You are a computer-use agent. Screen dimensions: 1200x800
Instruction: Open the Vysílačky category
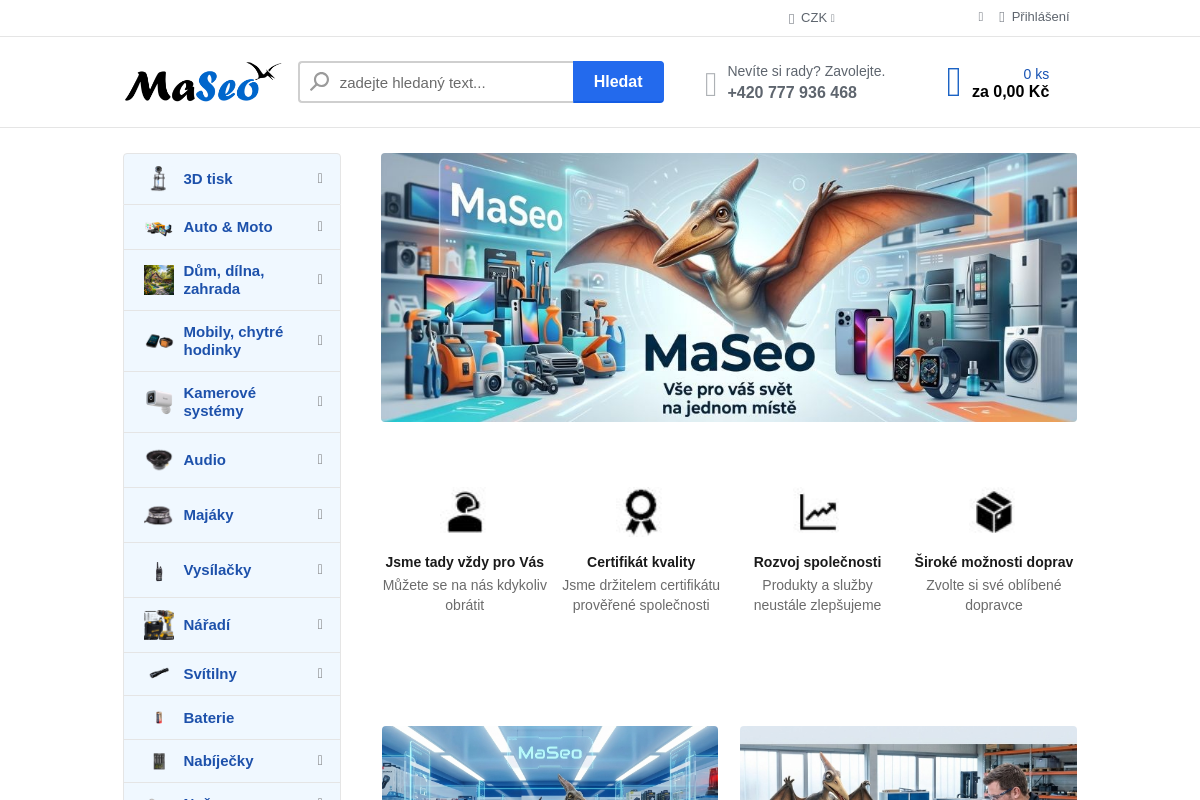[x=232, y=570]
